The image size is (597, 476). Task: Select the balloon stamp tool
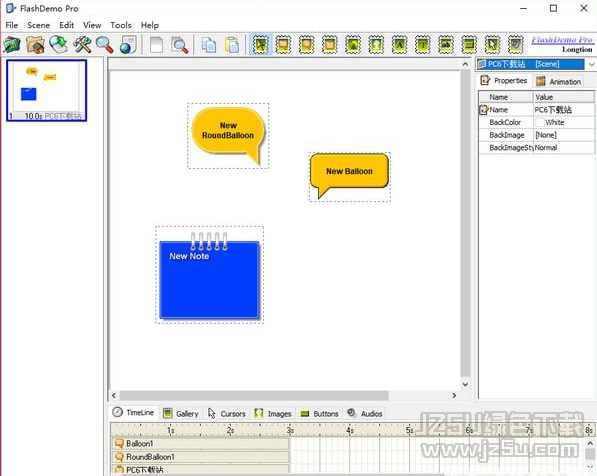point(283,44)
